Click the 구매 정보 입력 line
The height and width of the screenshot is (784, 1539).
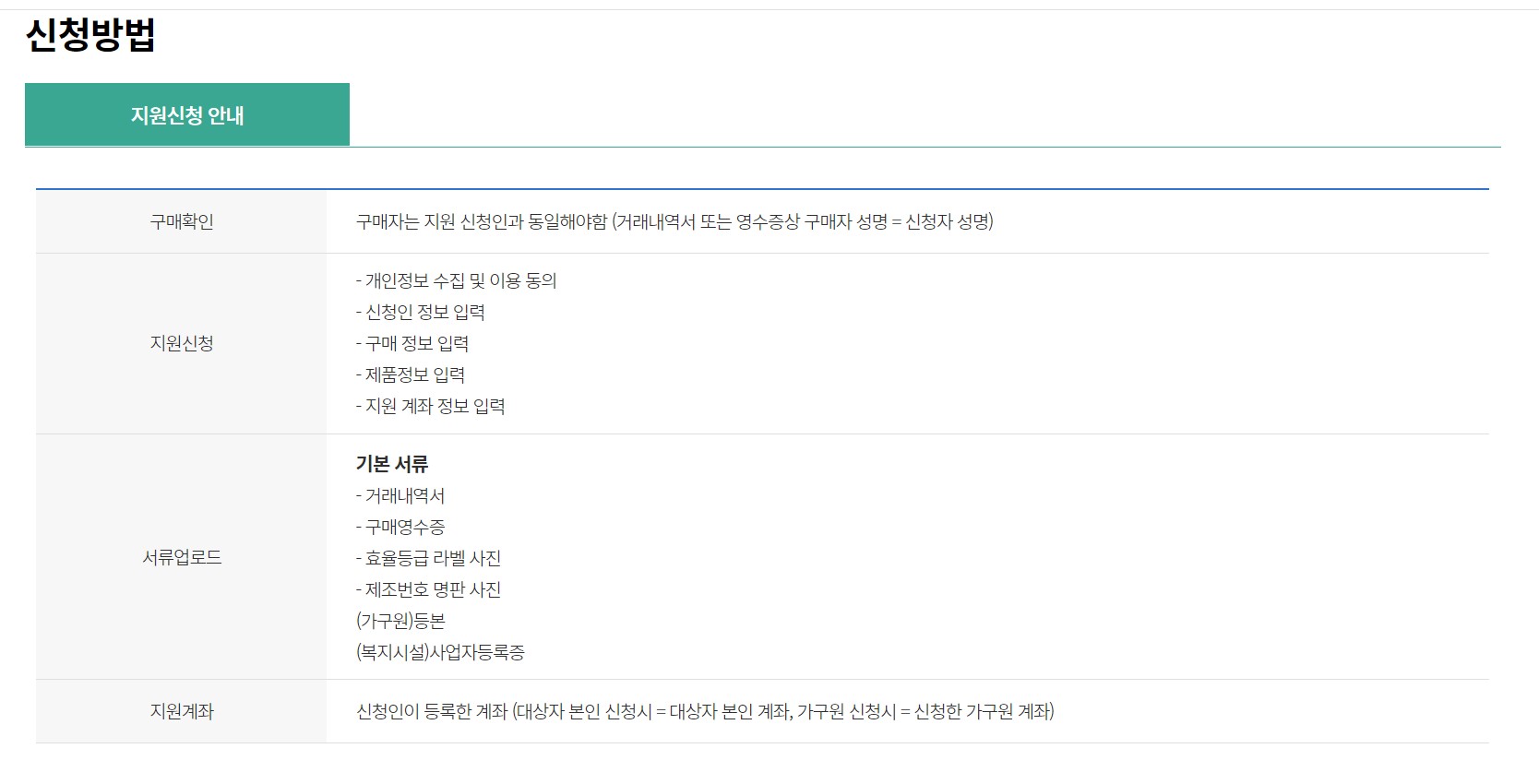click(412, 343)
